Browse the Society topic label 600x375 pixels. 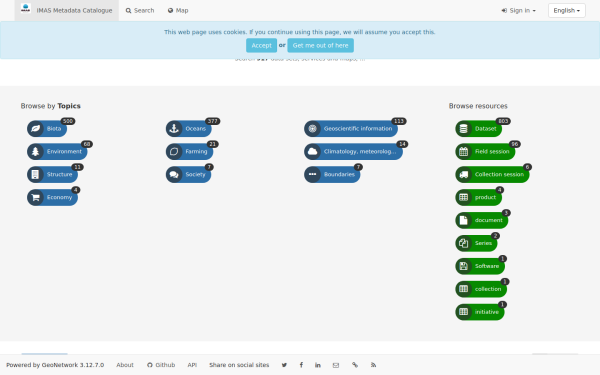[x=196, y=174]
